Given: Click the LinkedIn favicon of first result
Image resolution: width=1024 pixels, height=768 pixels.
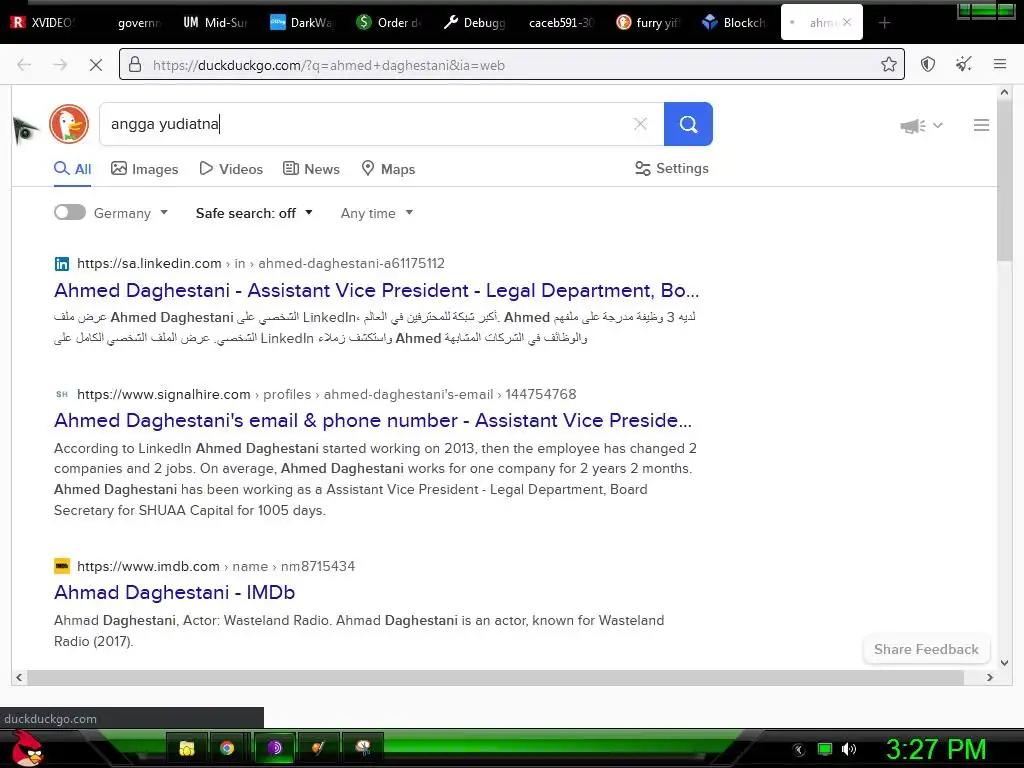Looking at the screenshot, I should coord(62,264).
